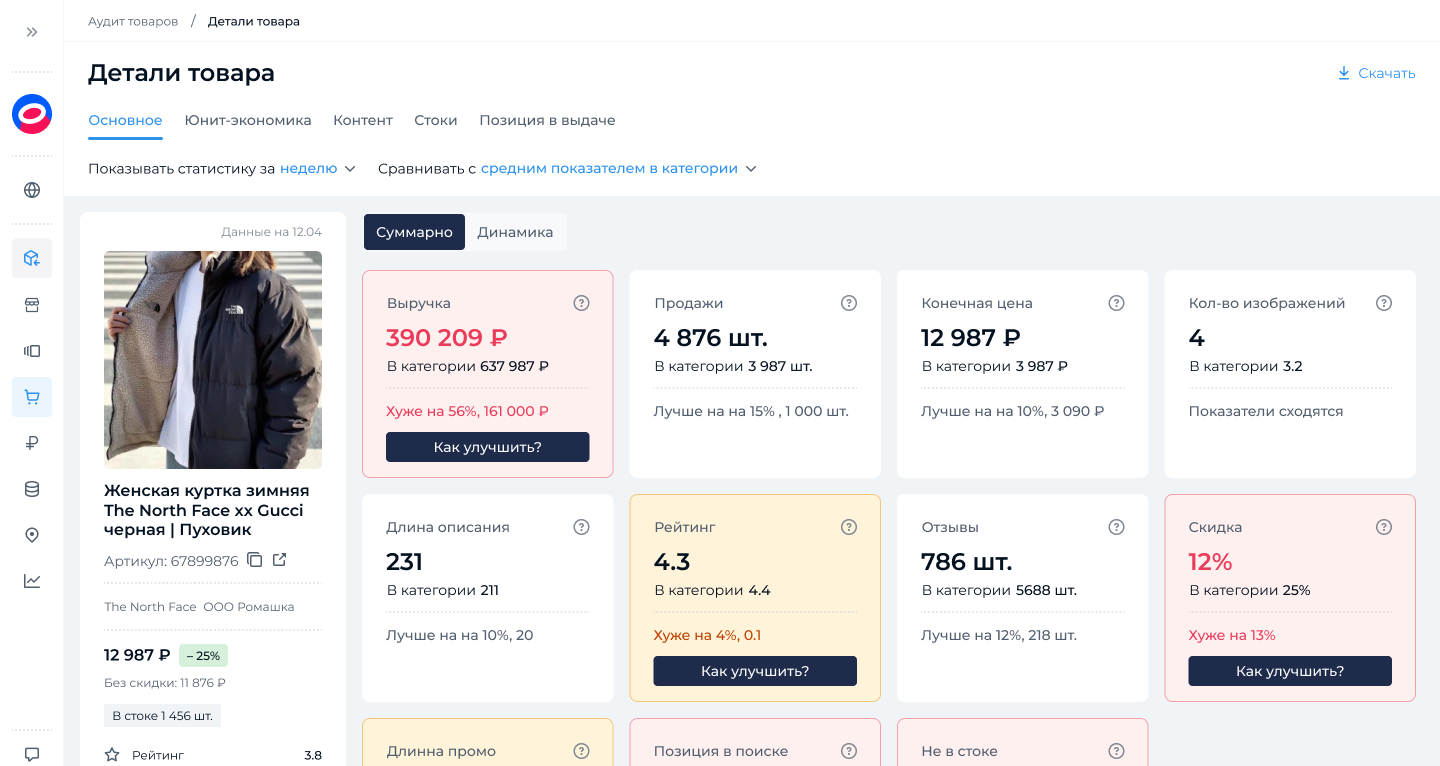Open the comparison dropdown средним показателем в категории

(619, 169)
